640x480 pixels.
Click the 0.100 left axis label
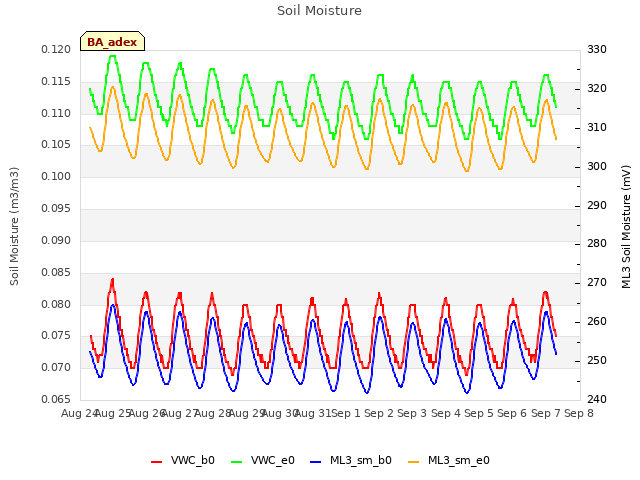(56, 177)
